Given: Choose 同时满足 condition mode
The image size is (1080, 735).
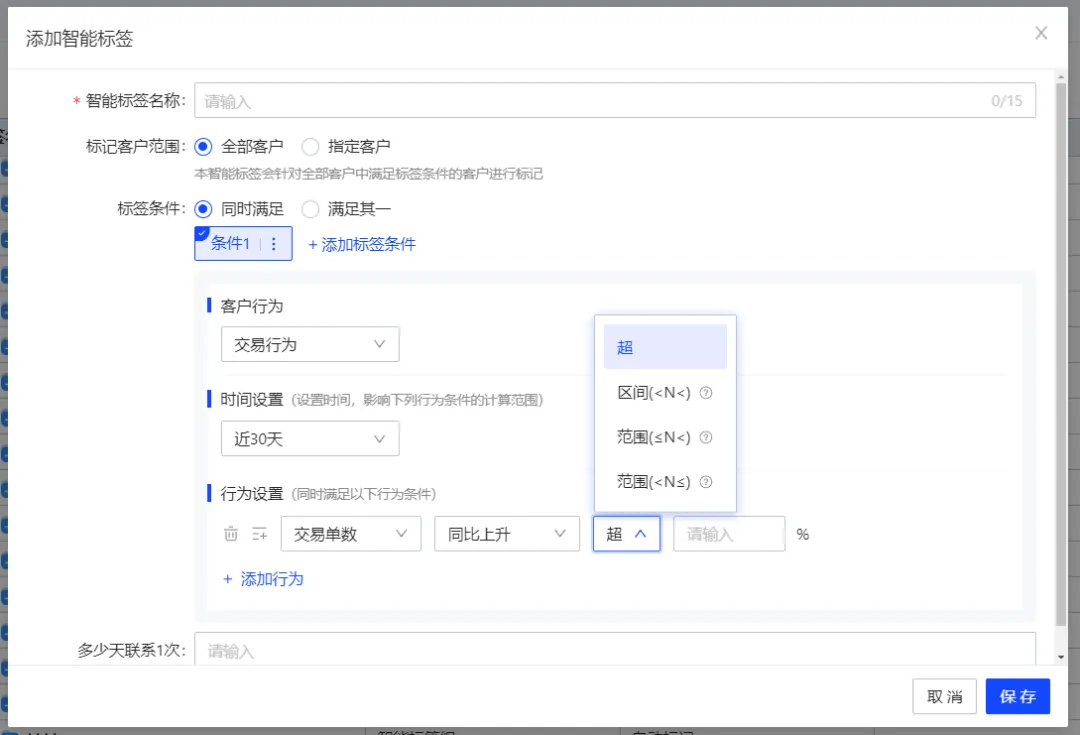Looking at the screenshot, I should tap(203, 209).
